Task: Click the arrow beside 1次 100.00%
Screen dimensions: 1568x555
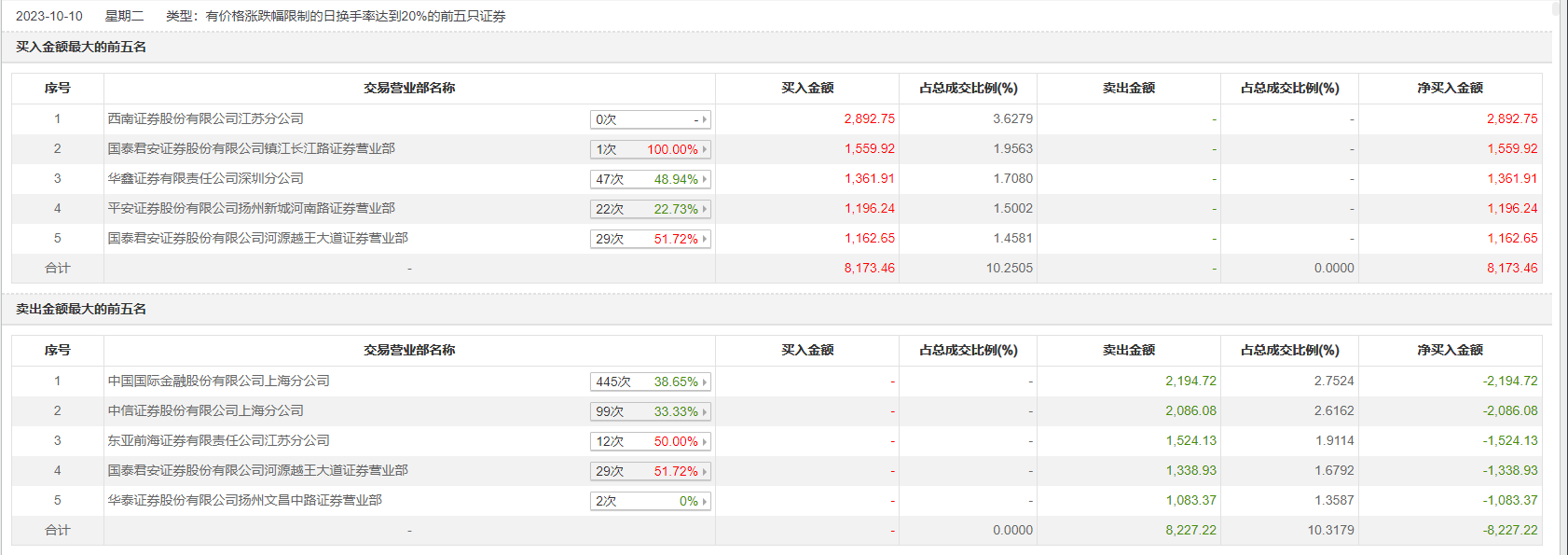Action: pyautogui.click(x=705, y=149)
